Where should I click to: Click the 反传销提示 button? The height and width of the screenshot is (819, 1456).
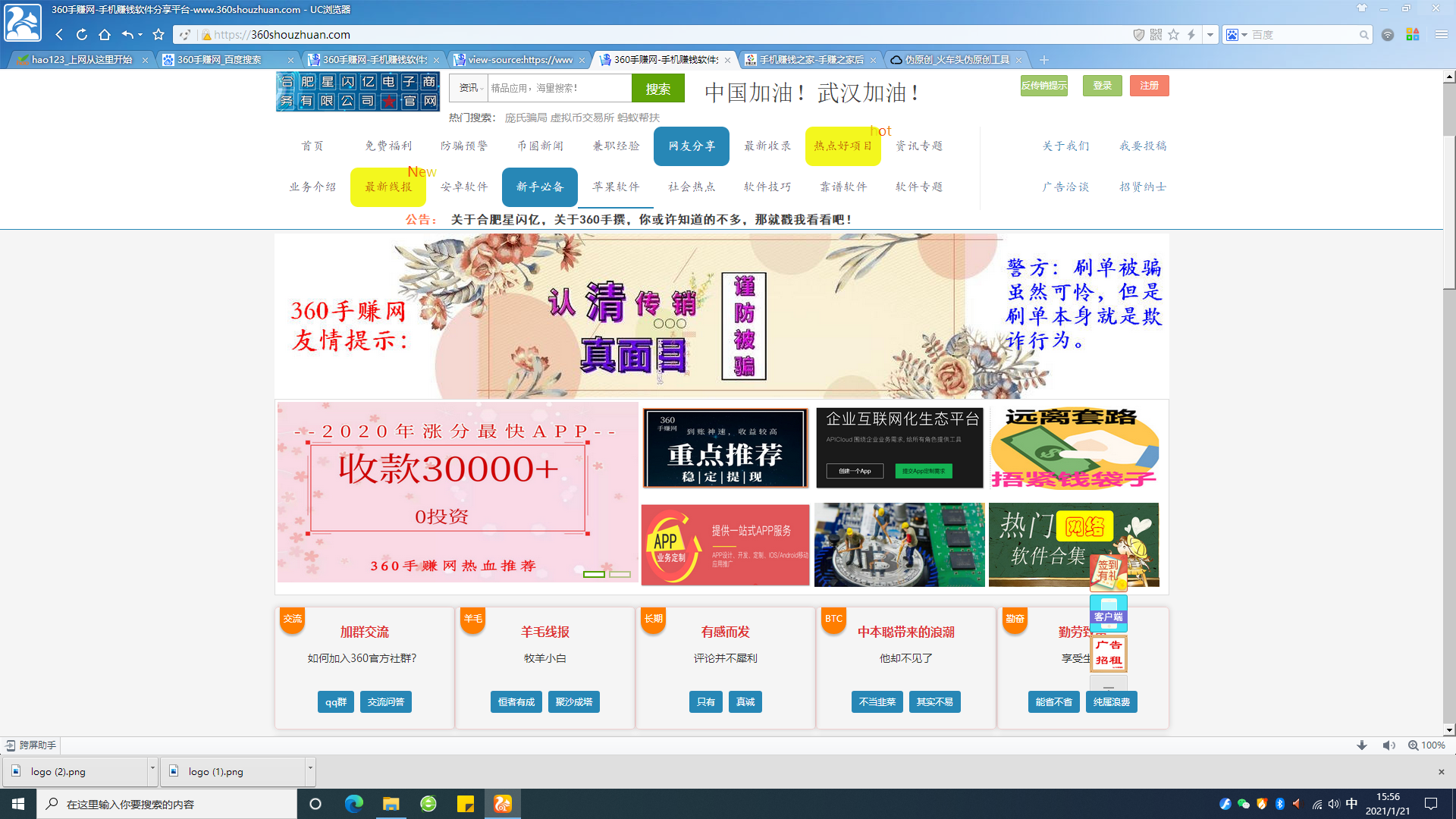point(1043,86)
